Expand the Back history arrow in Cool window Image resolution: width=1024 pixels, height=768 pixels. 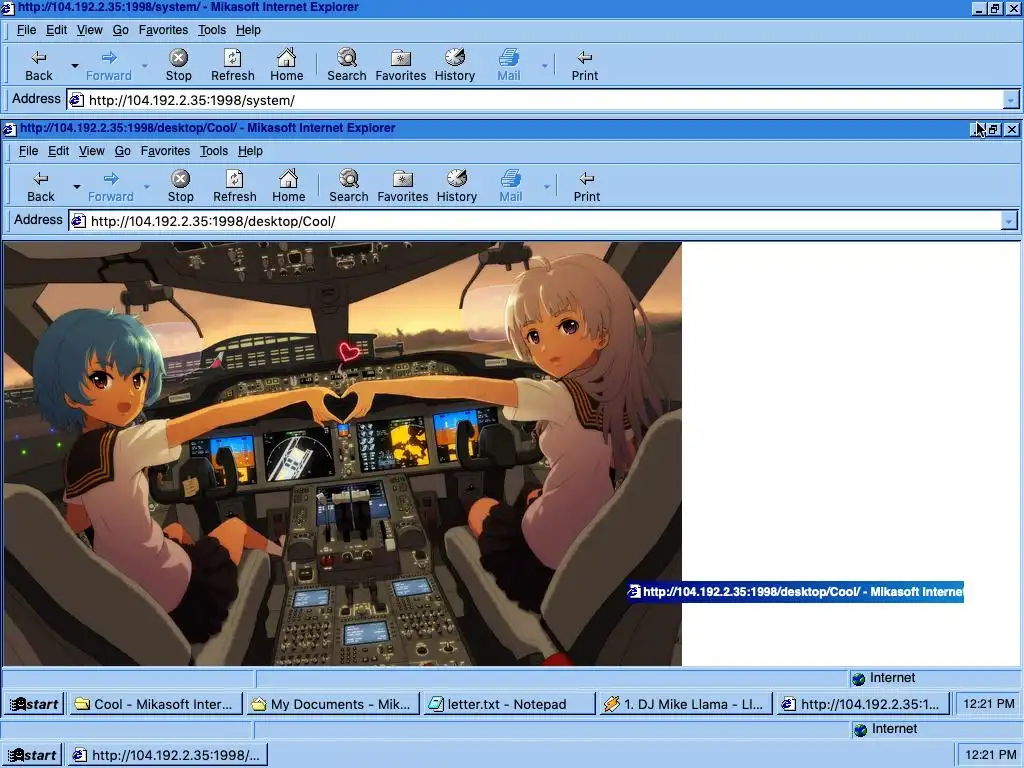[76, 187]
